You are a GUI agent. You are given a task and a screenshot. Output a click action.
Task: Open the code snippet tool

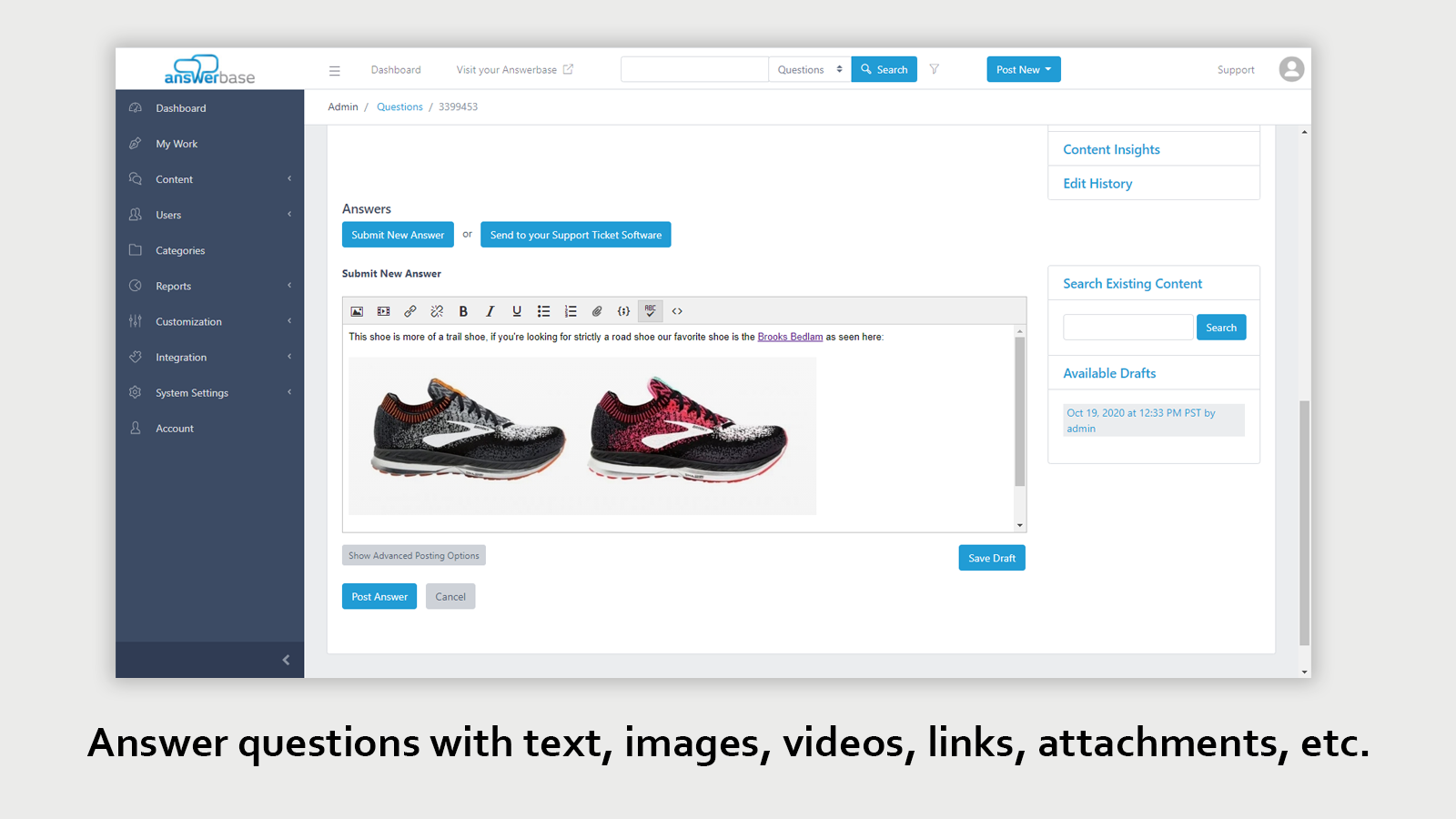point(623,310)
